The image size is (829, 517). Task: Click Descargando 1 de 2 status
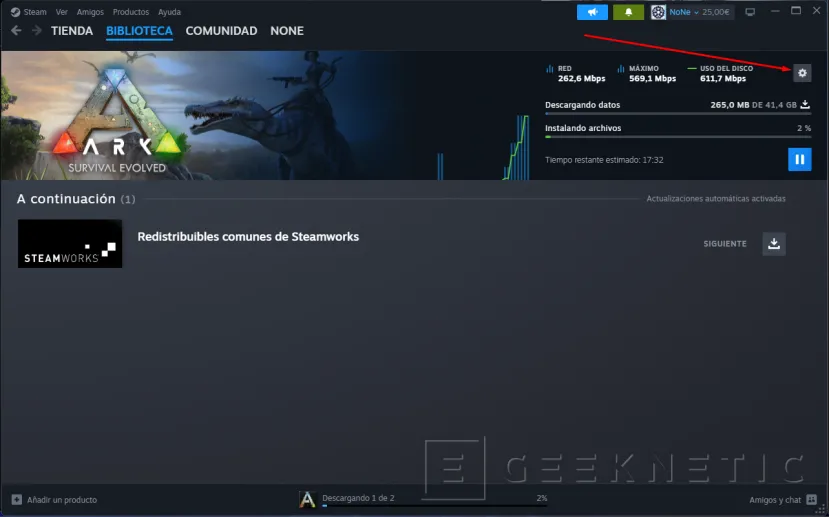358,498
